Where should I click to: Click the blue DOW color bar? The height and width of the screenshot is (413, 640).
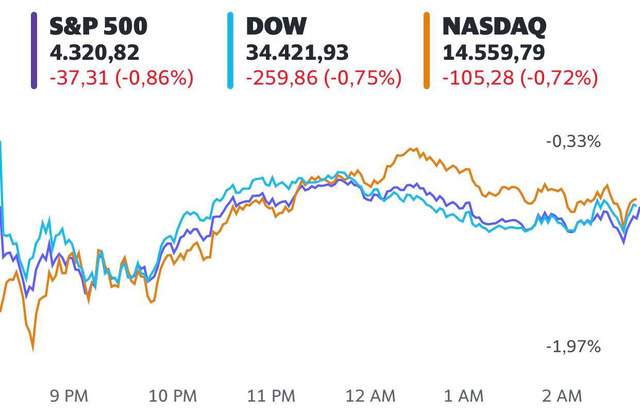(x=233, y=50)
